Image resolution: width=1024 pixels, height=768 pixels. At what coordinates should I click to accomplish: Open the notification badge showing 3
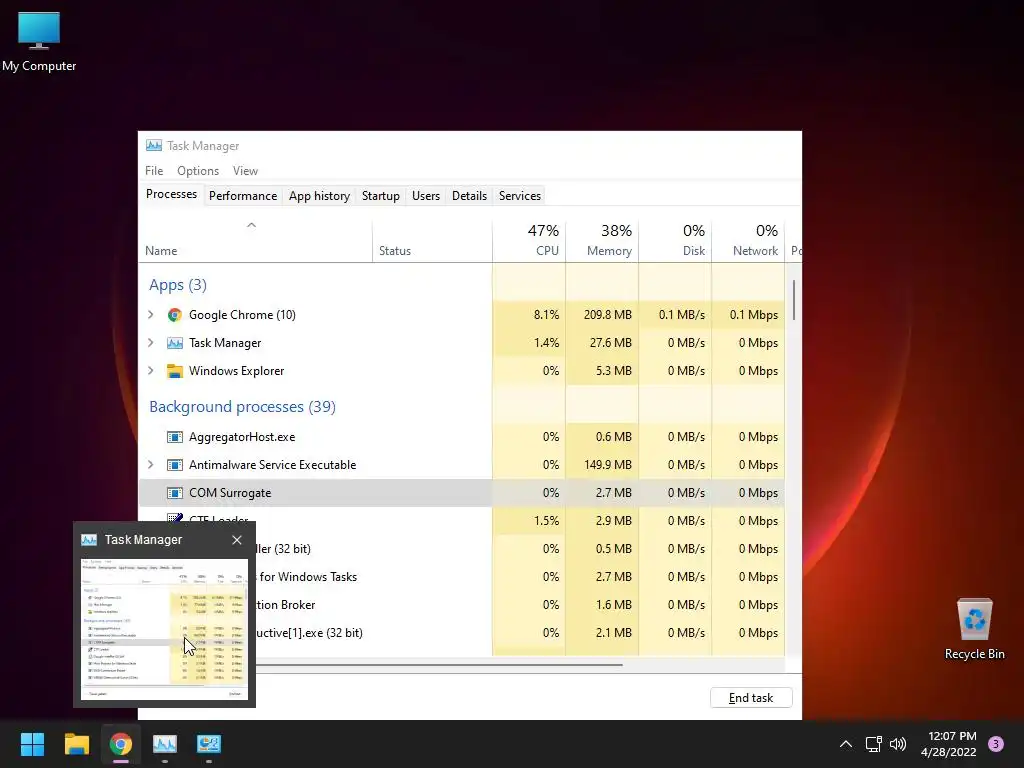(x=996, y=744)
